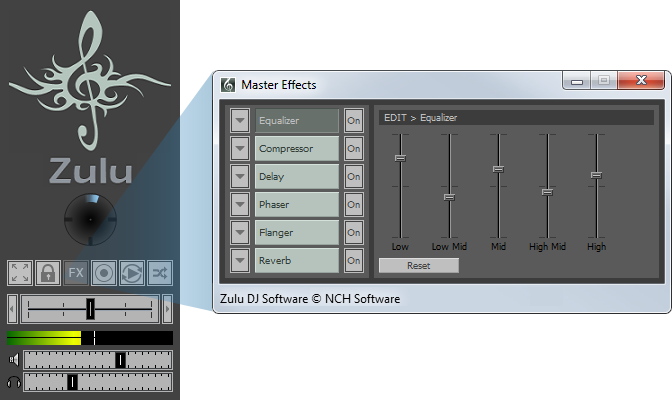Toggle the Flanger On button
This screenshot has height=400, width=672.
[354, 232]
